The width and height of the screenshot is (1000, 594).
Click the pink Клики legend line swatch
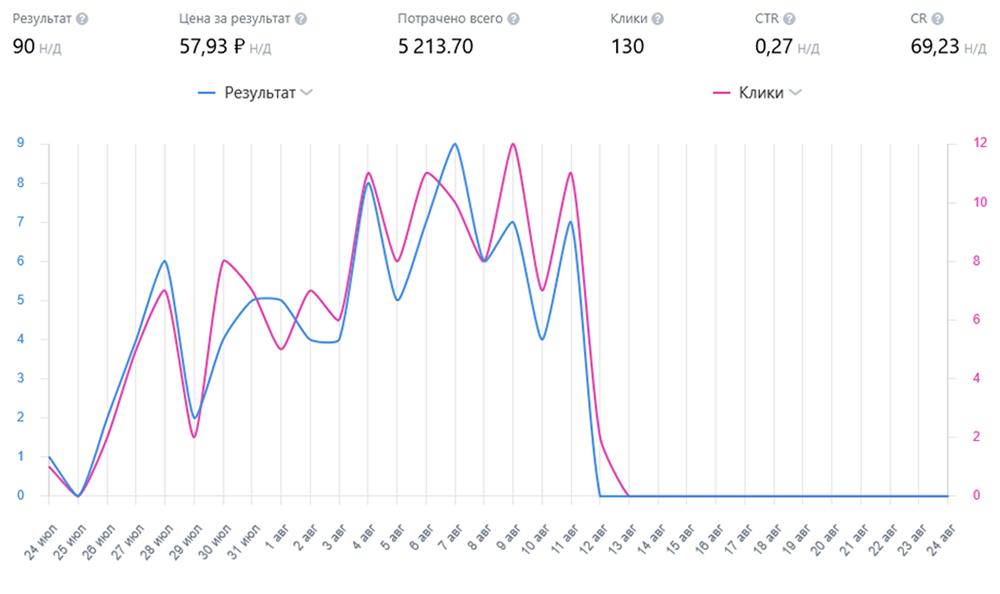[721, 93]
